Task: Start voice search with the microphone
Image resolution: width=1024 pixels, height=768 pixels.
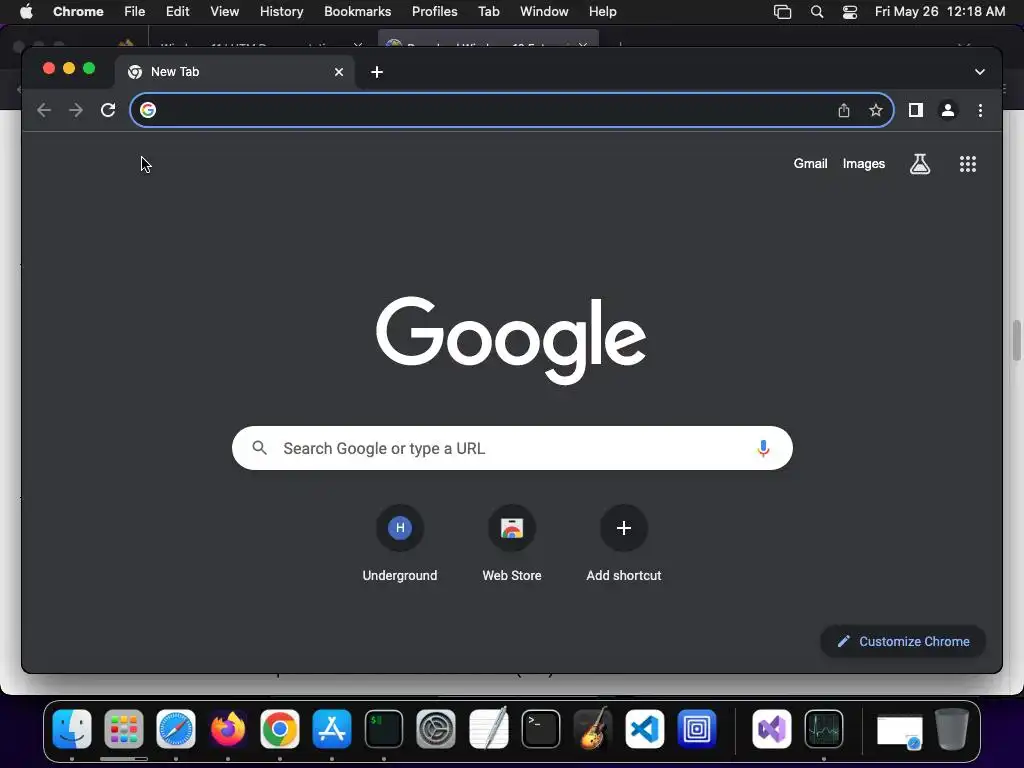Action: coord(763,448)
